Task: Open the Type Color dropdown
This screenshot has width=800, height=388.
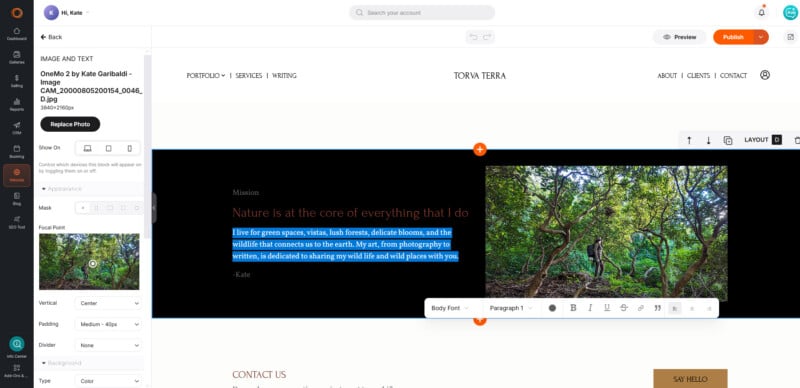Action: pos(108,381)
